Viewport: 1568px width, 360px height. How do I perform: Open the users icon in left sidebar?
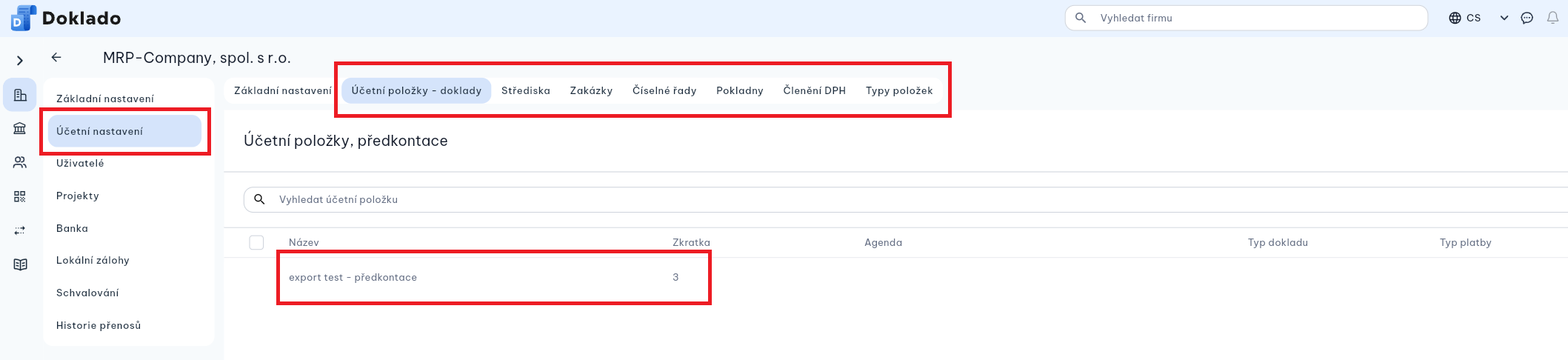(x=20, y=162)
